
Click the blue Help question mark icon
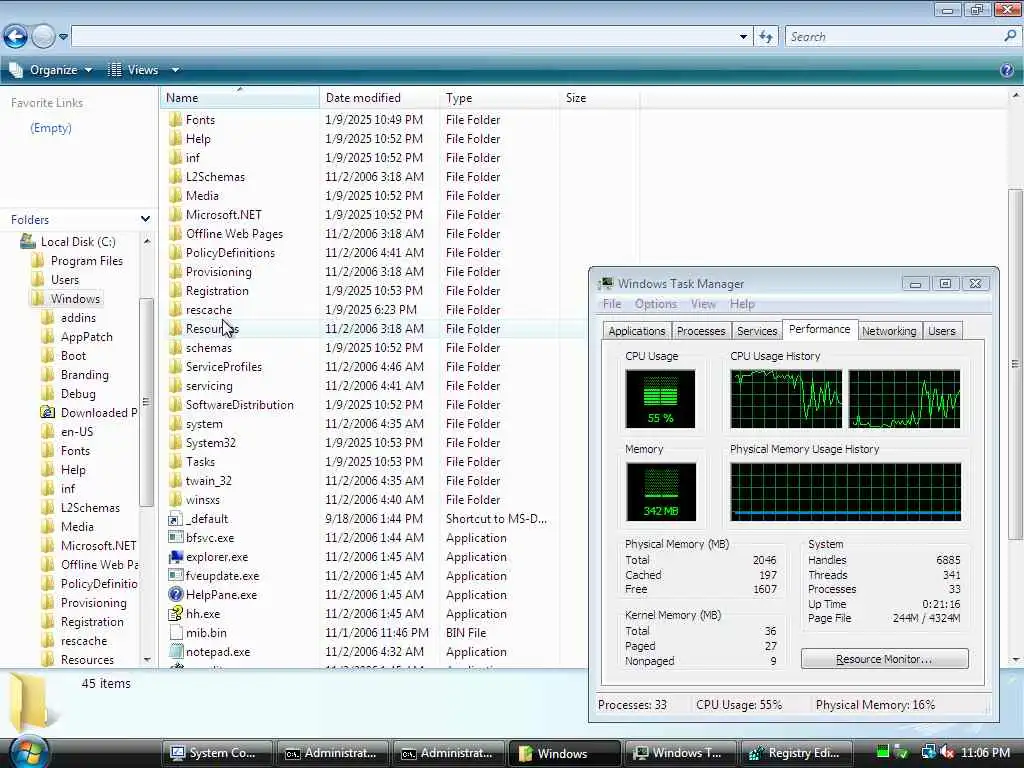point(1006,70)
